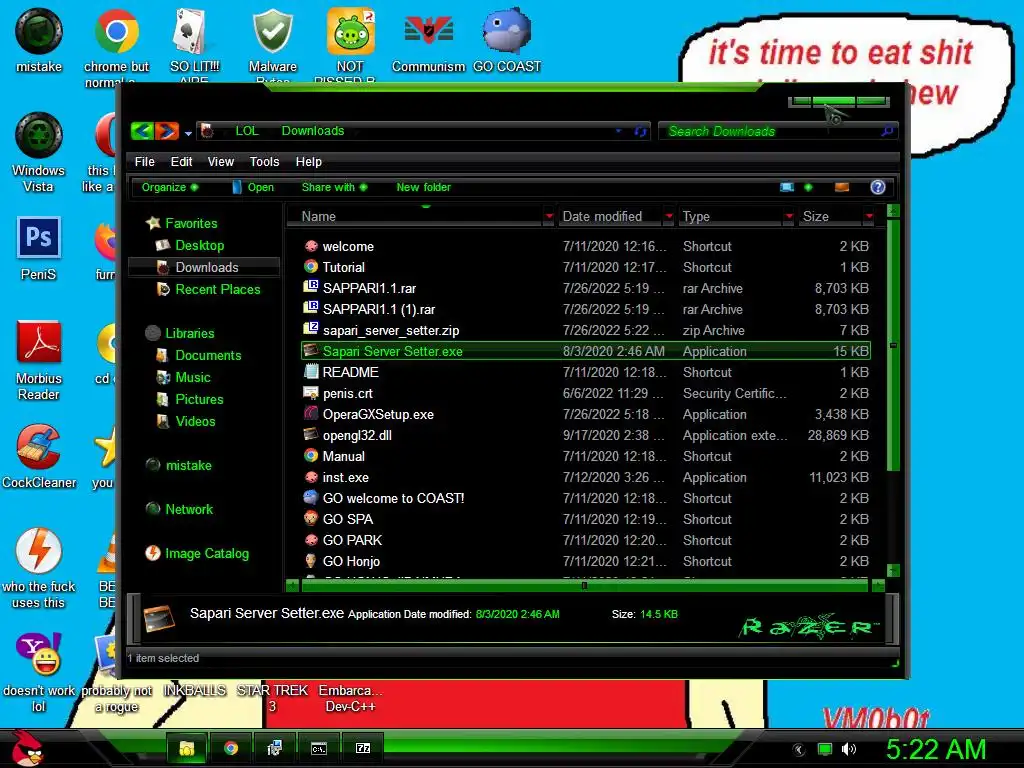Open the Edit menu
This screenshot has height=768, width=1024.
(182, 161)
